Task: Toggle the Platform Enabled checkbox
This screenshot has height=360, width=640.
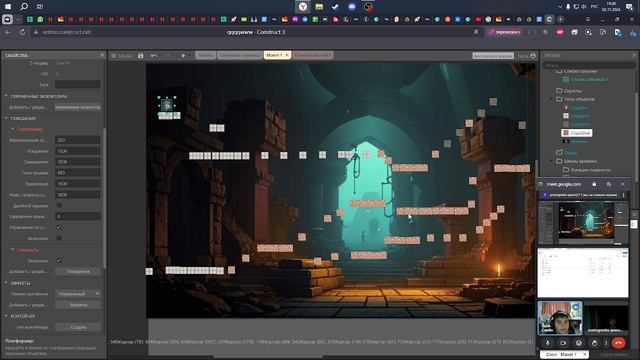Action: point(59,238)
